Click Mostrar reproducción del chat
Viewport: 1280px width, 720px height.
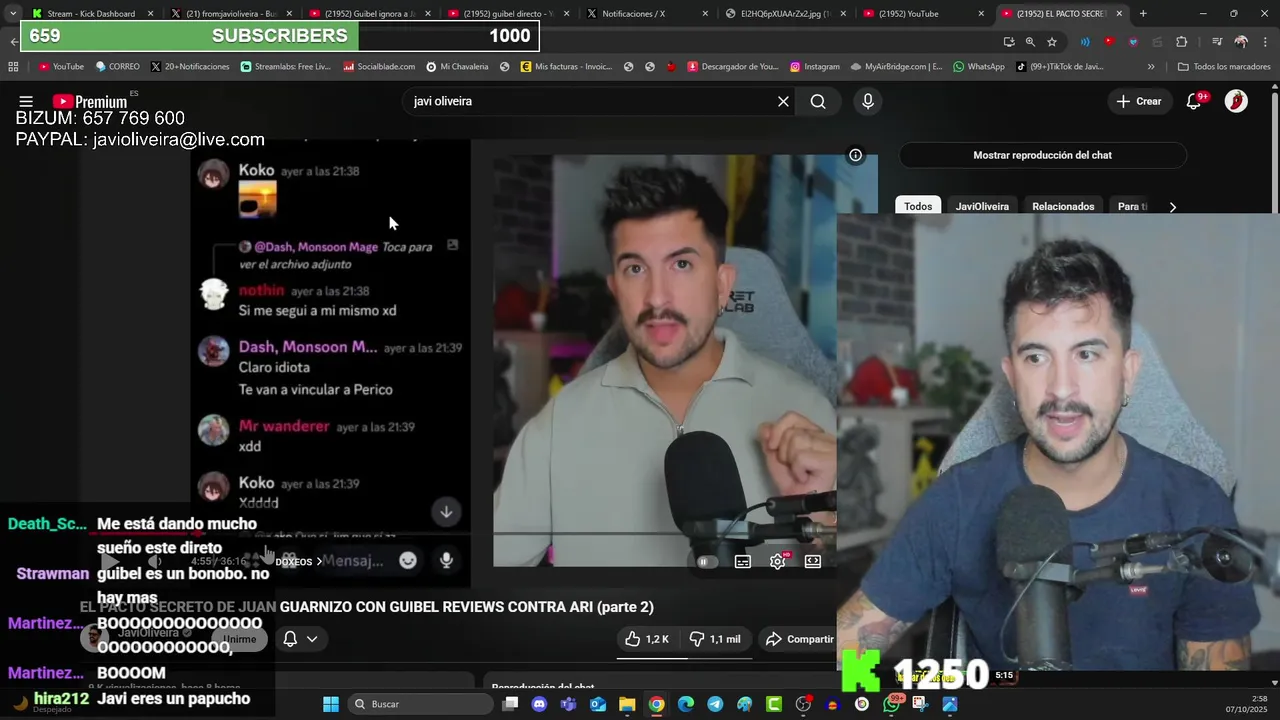(x=1042, y=155)
